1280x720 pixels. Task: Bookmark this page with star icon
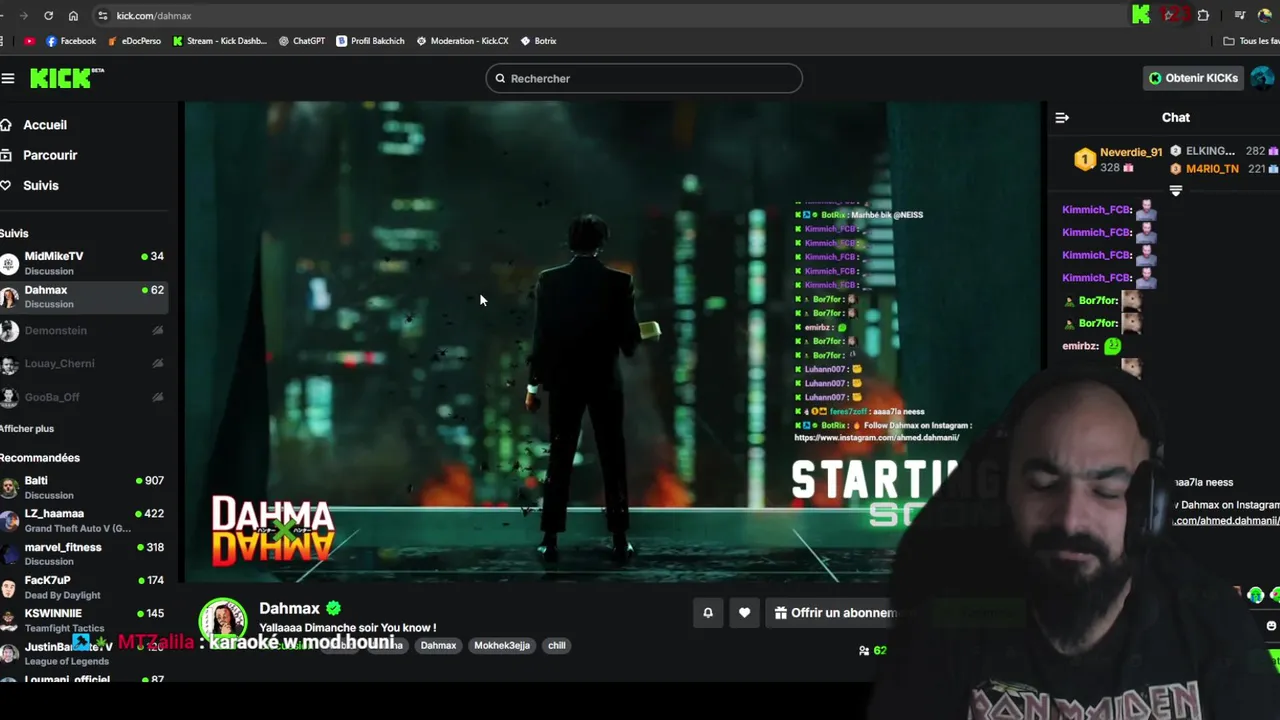coord(1170,15)
